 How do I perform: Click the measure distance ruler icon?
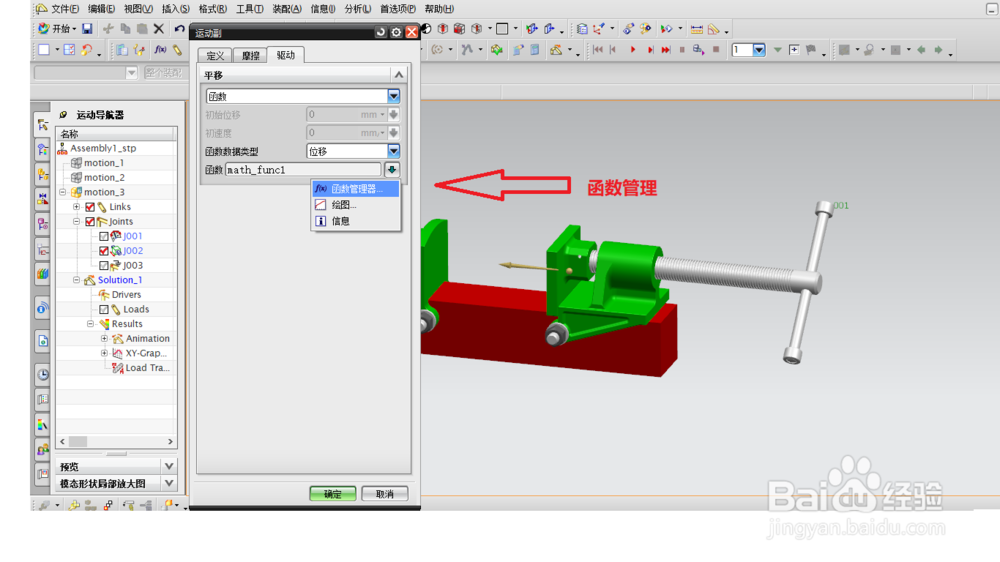(696, 29)
